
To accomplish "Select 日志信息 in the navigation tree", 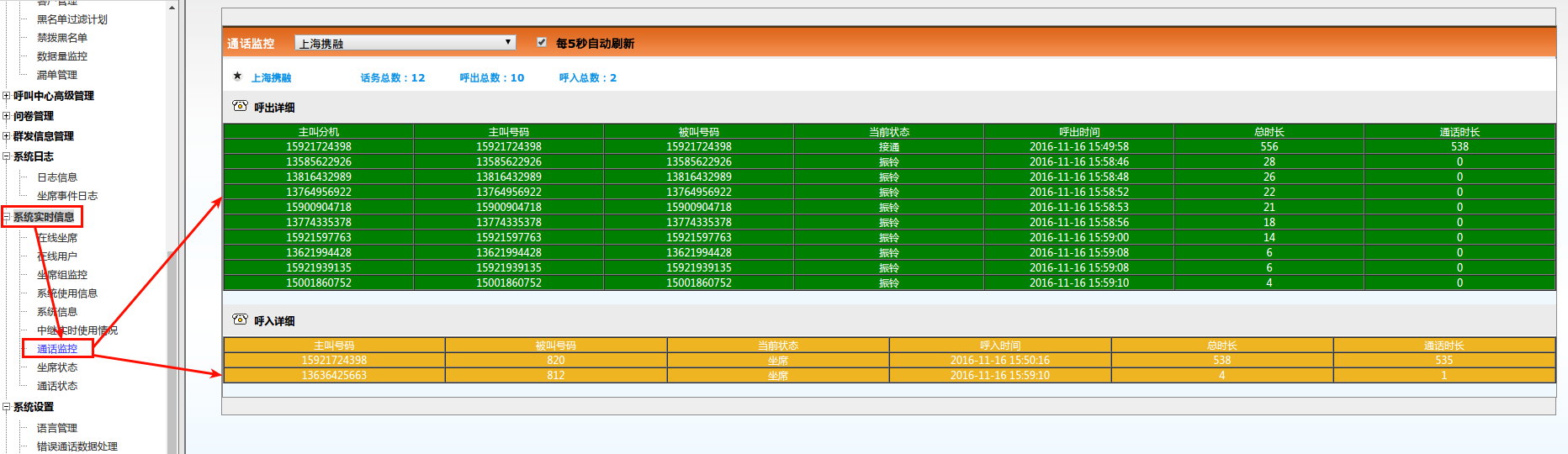I will [57, 177].
